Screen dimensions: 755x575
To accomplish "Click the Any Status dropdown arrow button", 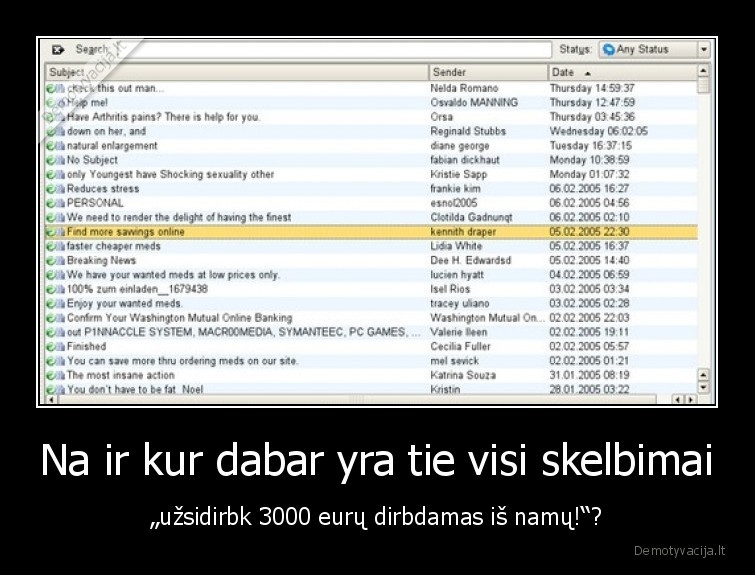I will coord(704,50).
